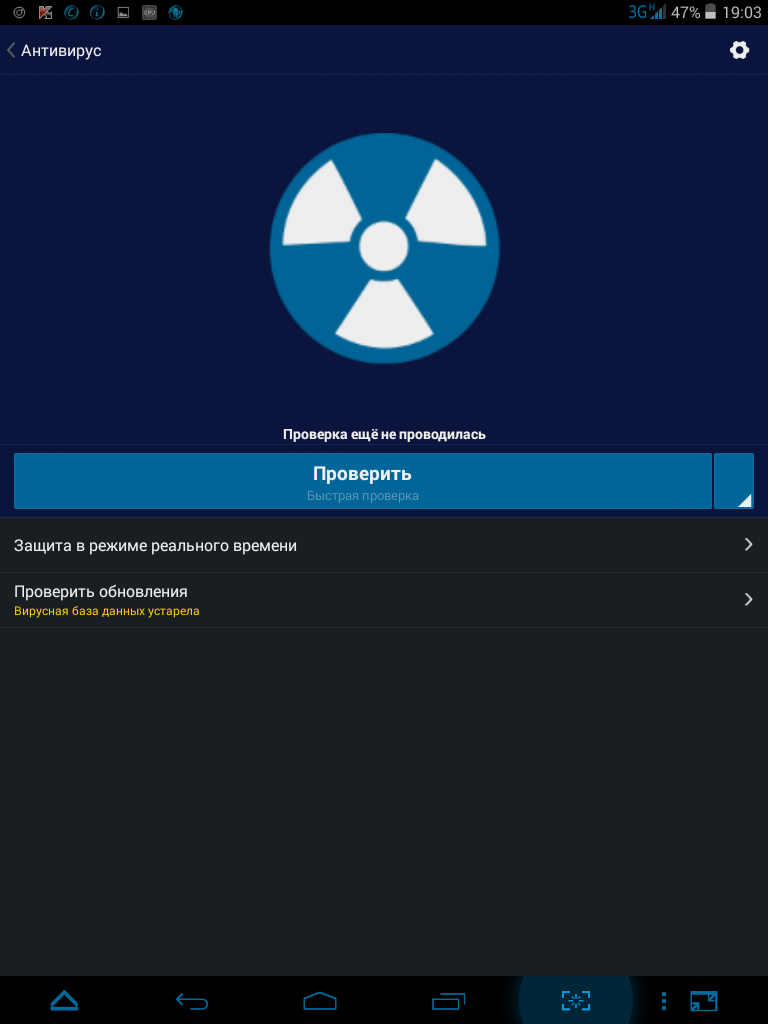Tap the status text Проверка ещё не проводилась
The image size is (768, 1024).
384,434
